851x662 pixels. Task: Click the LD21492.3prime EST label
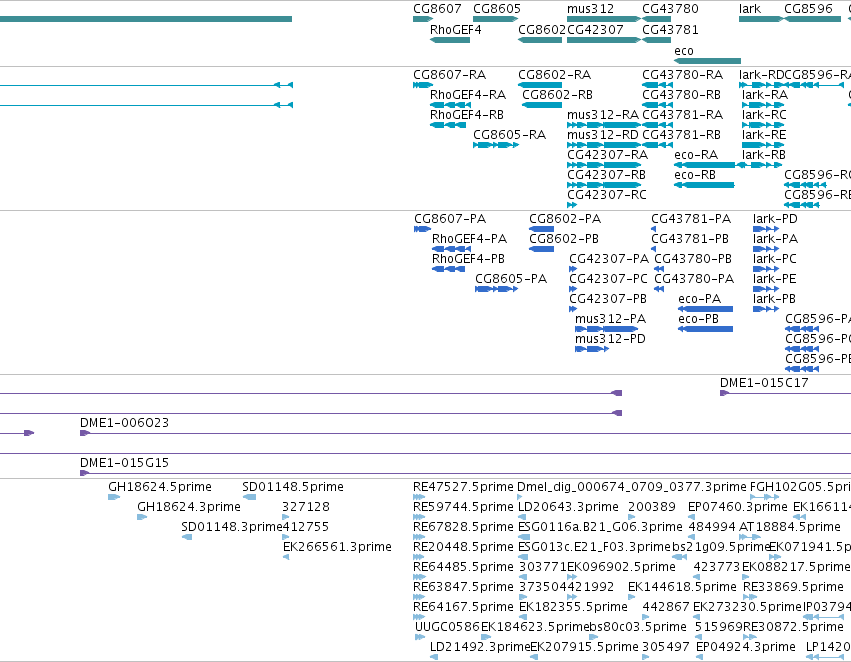pos(480,647)
